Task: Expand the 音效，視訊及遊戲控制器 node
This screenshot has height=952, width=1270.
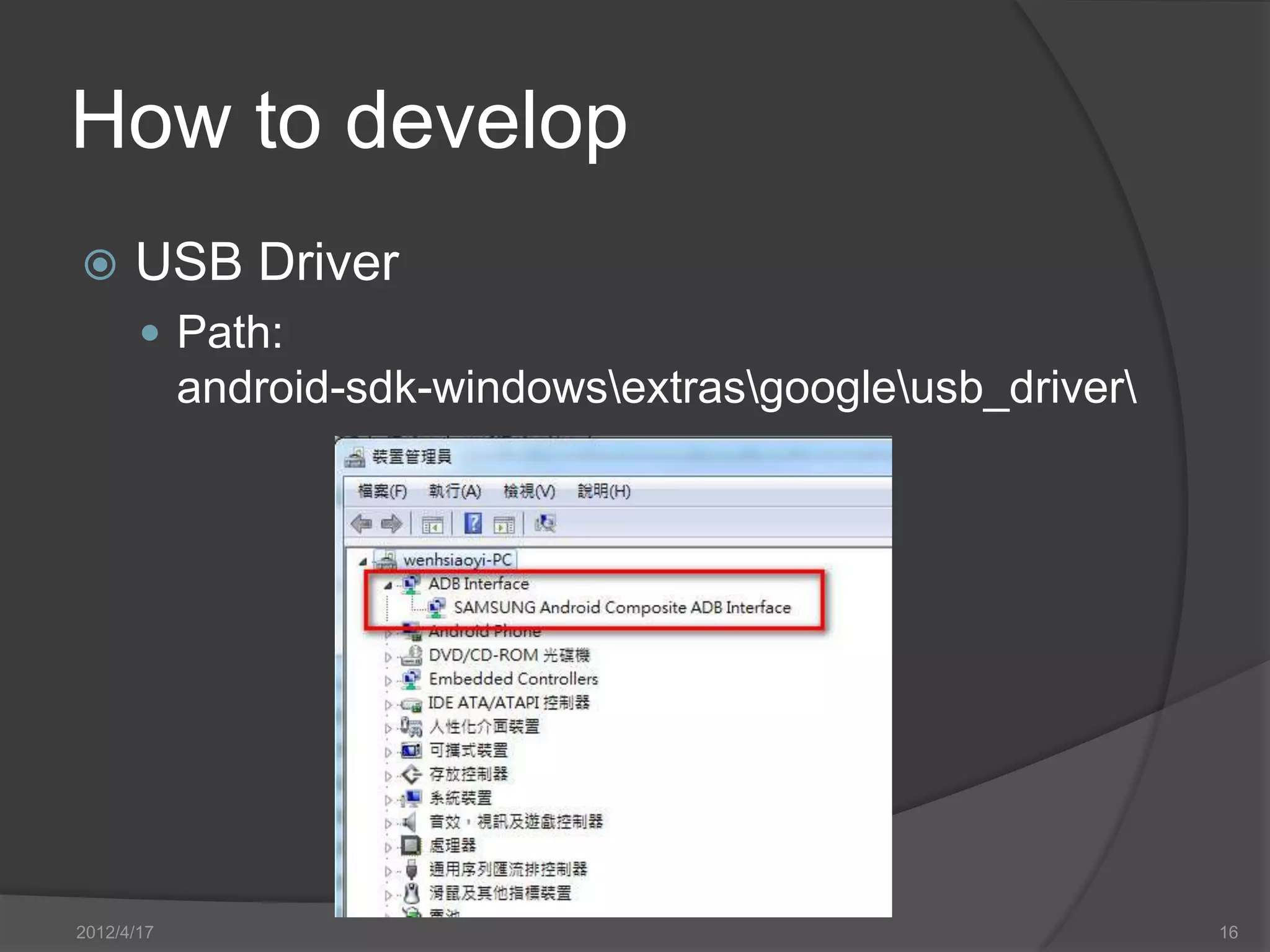Action: coord(388,824)
